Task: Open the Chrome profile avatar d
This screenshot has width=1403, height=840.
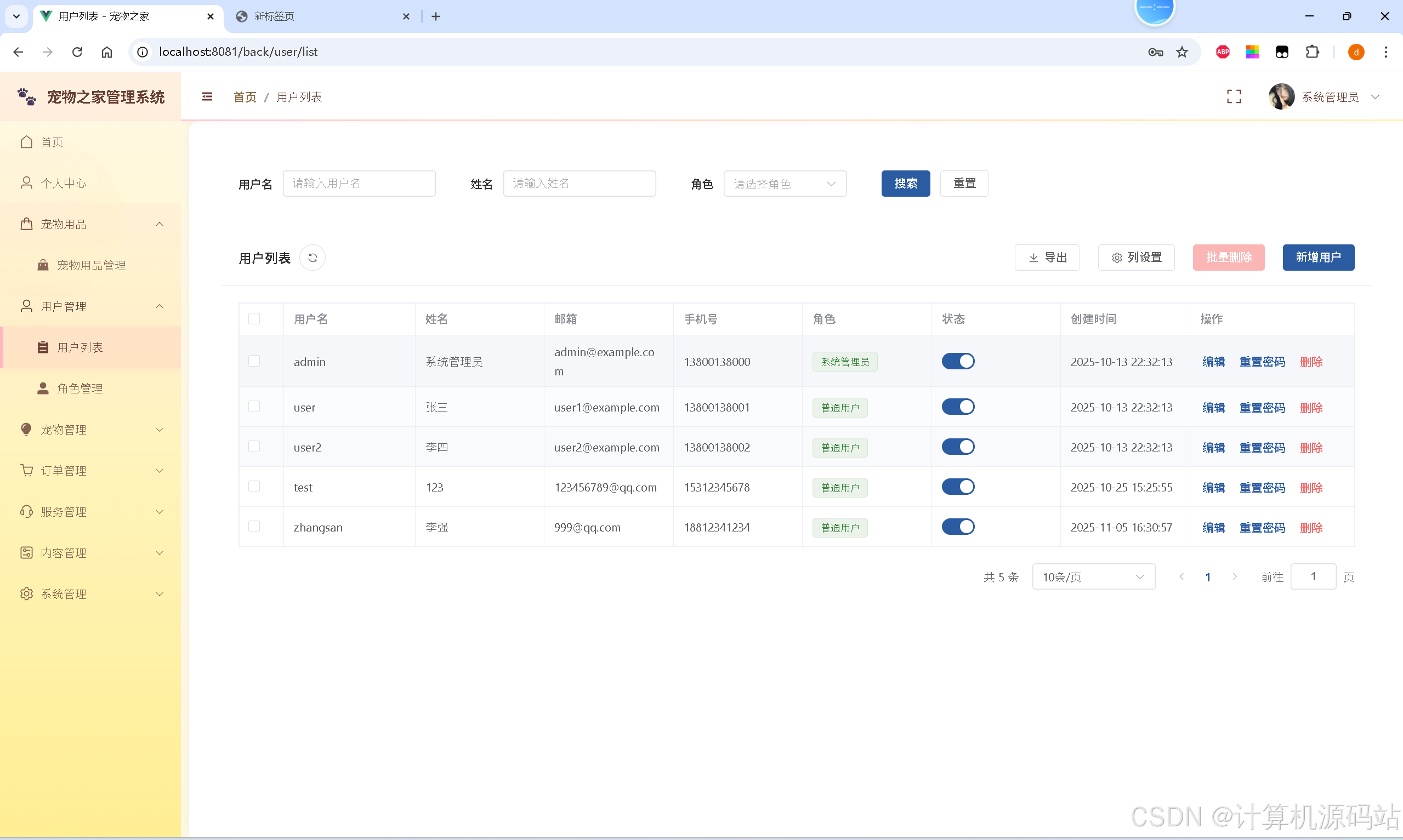Action: [x=1356, y=52]
